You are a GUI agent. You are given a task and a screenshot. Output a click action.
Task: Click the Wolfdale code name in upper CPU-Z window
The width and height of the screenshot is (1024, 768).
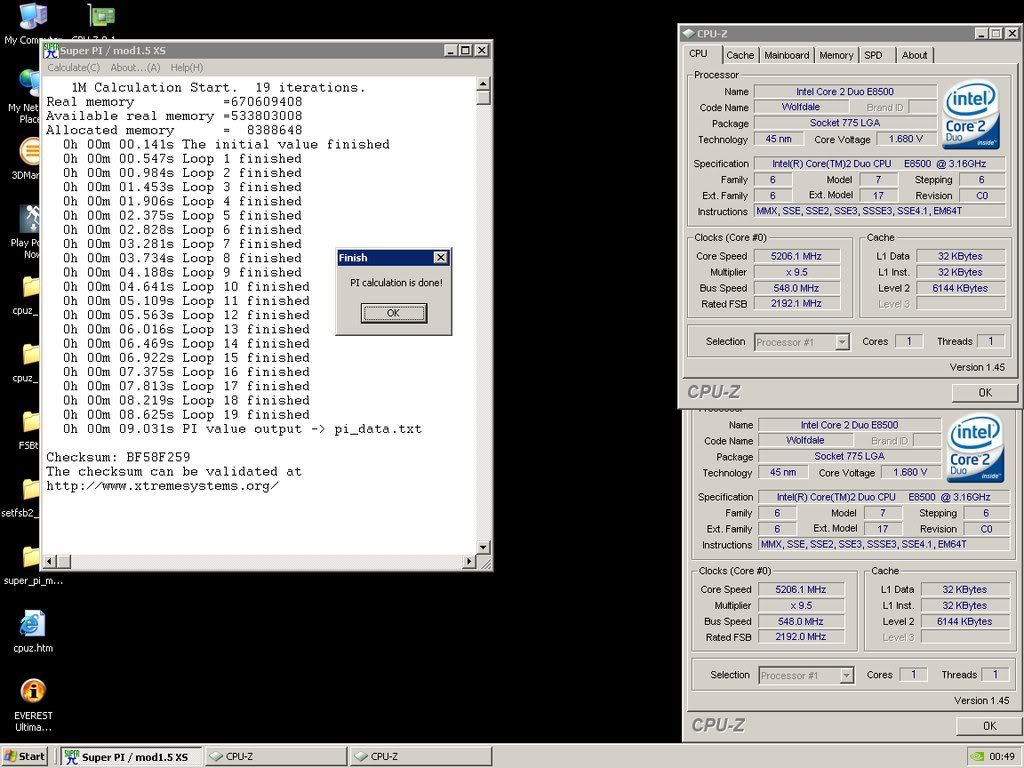point(801,107)
